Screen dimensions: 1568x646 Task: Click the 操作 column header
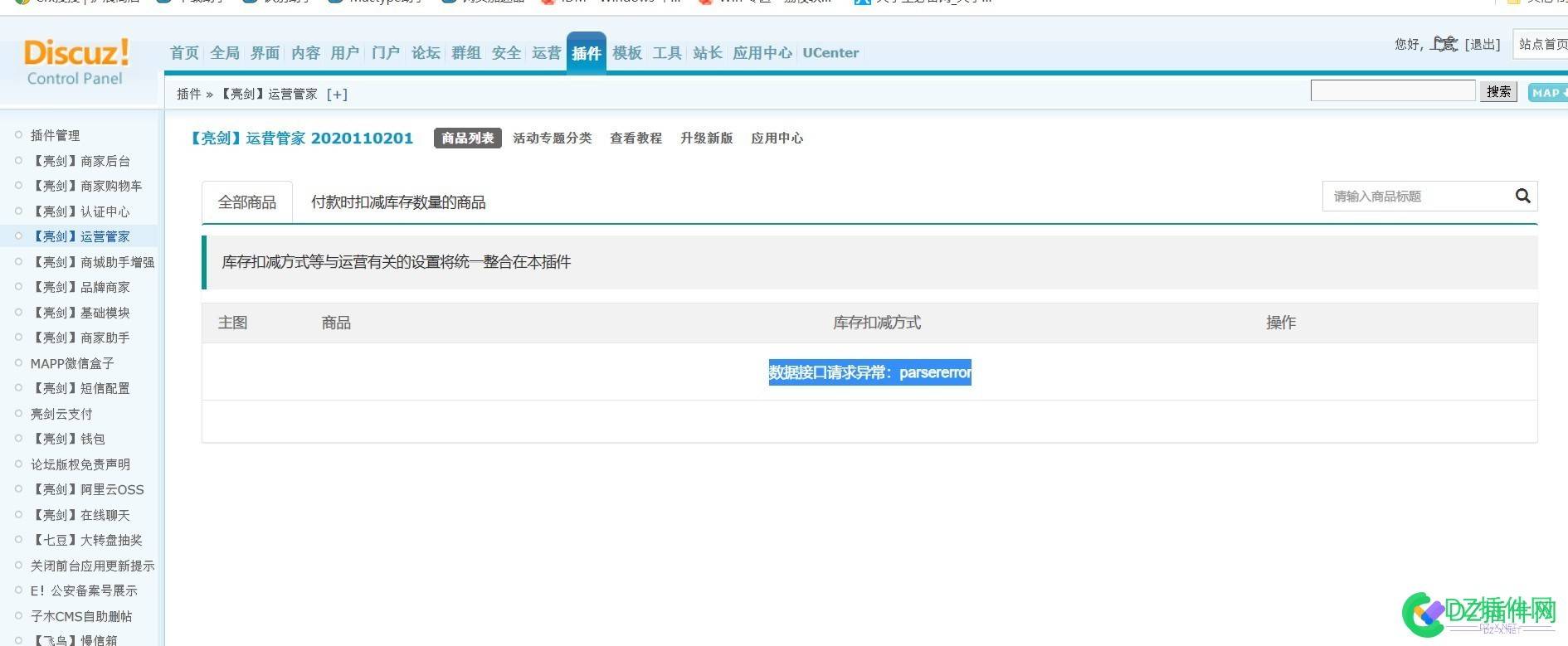(x=1281, y=323)
